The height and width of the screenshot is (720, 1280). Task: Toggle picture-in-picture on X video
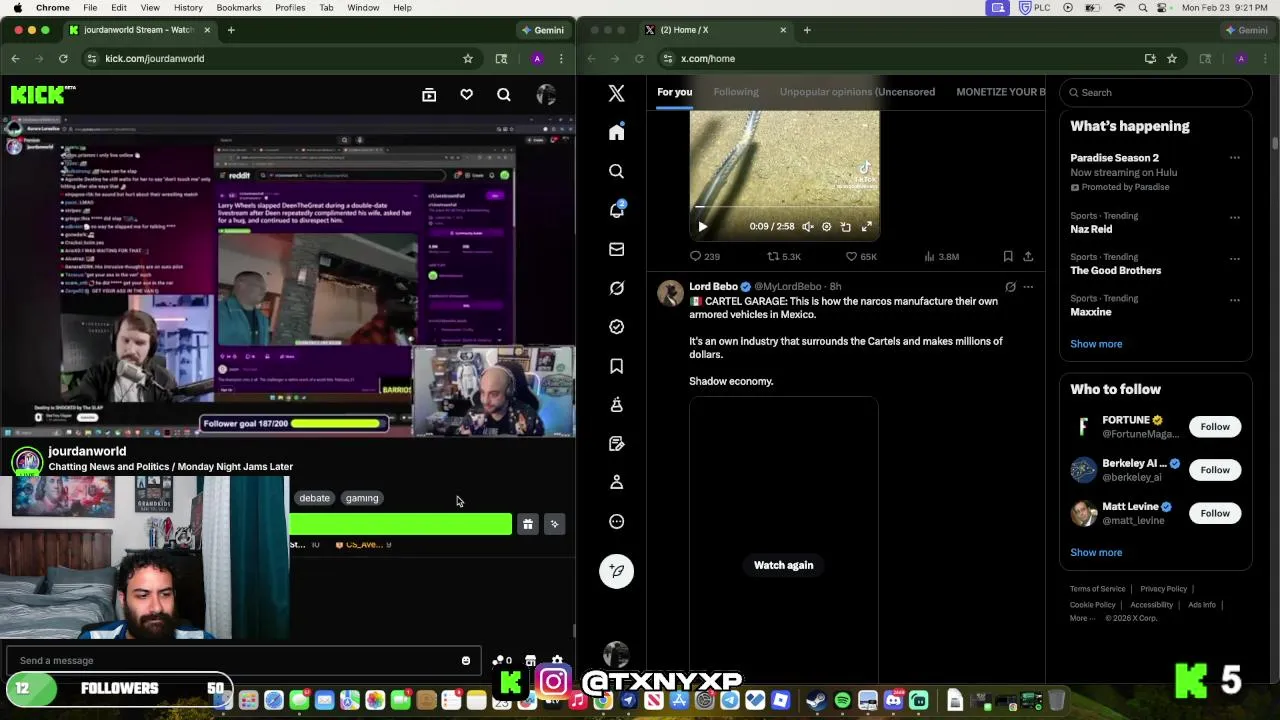(846, 227)
